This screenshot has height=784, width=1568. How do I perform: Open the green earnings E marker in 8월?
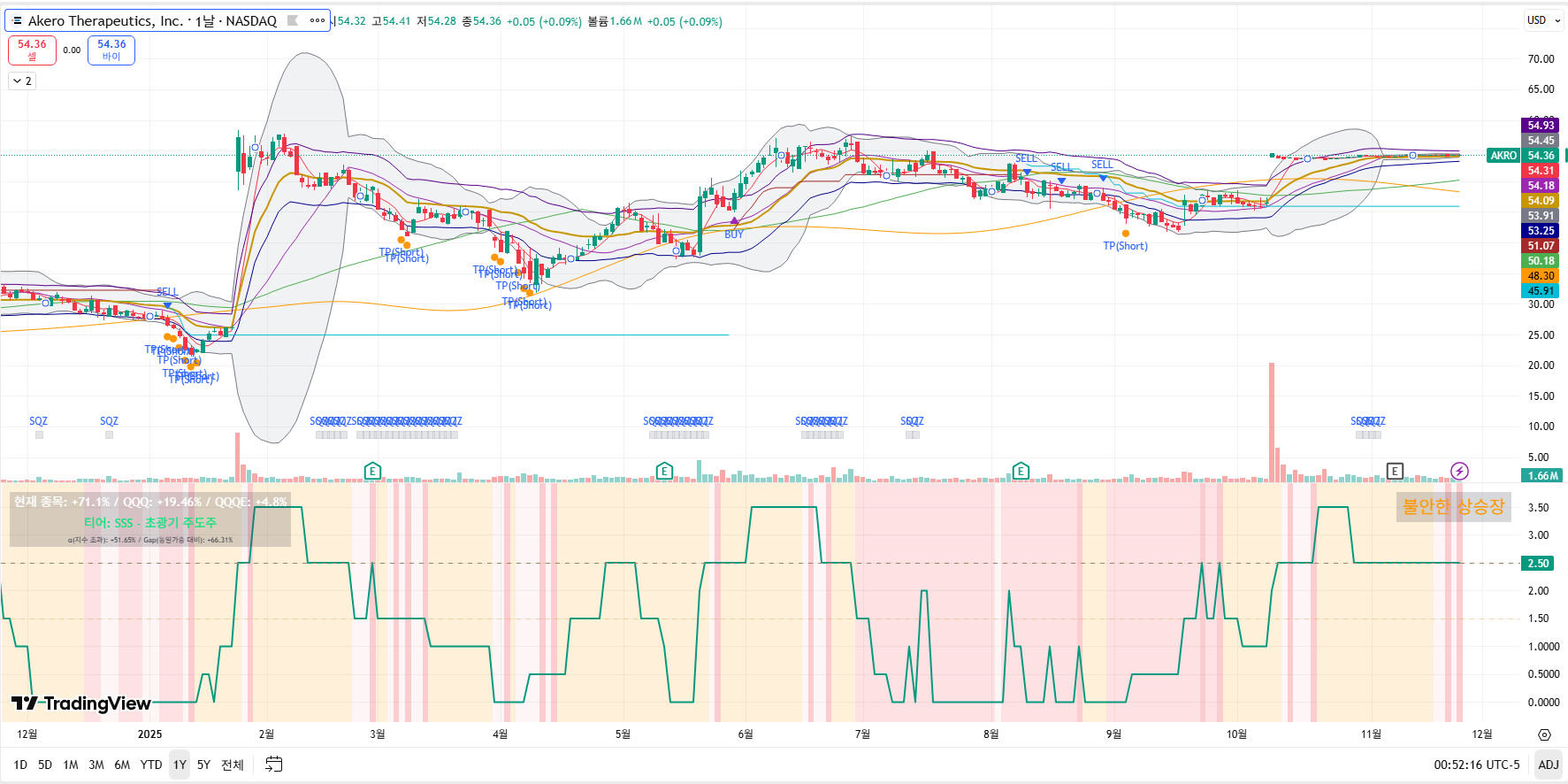1021,471
